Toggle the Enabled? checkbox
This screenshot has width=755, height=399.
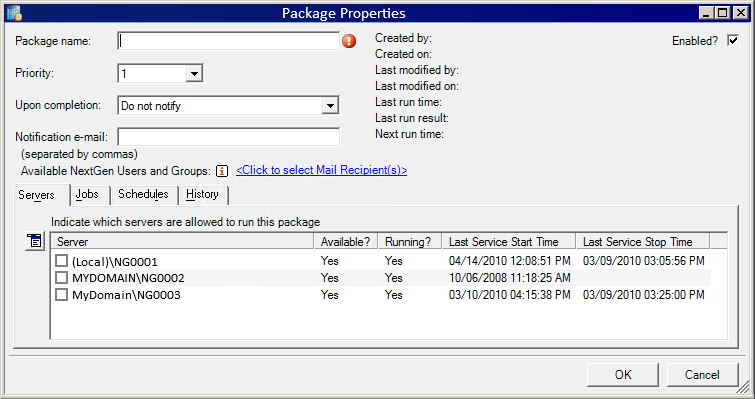(733, 41)
